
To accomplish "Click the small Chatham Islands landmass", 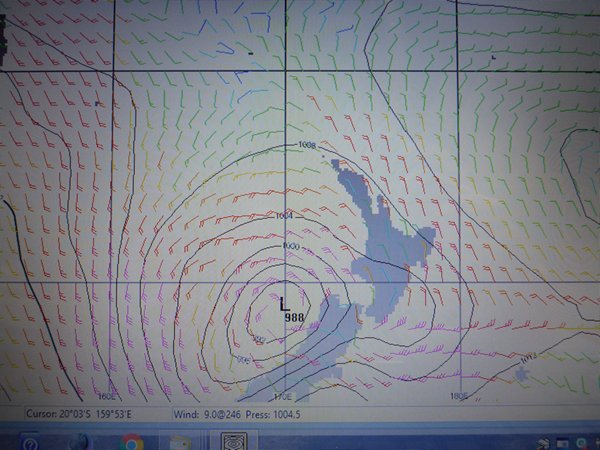I will point(520,374).
